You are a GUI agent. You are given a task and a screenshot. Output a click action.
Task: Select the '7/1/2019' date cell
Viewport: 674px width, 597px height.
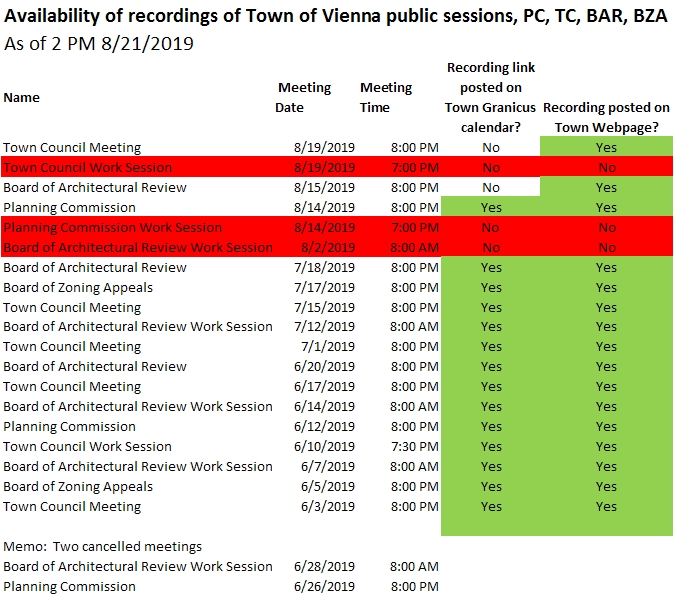click(328, 346)
